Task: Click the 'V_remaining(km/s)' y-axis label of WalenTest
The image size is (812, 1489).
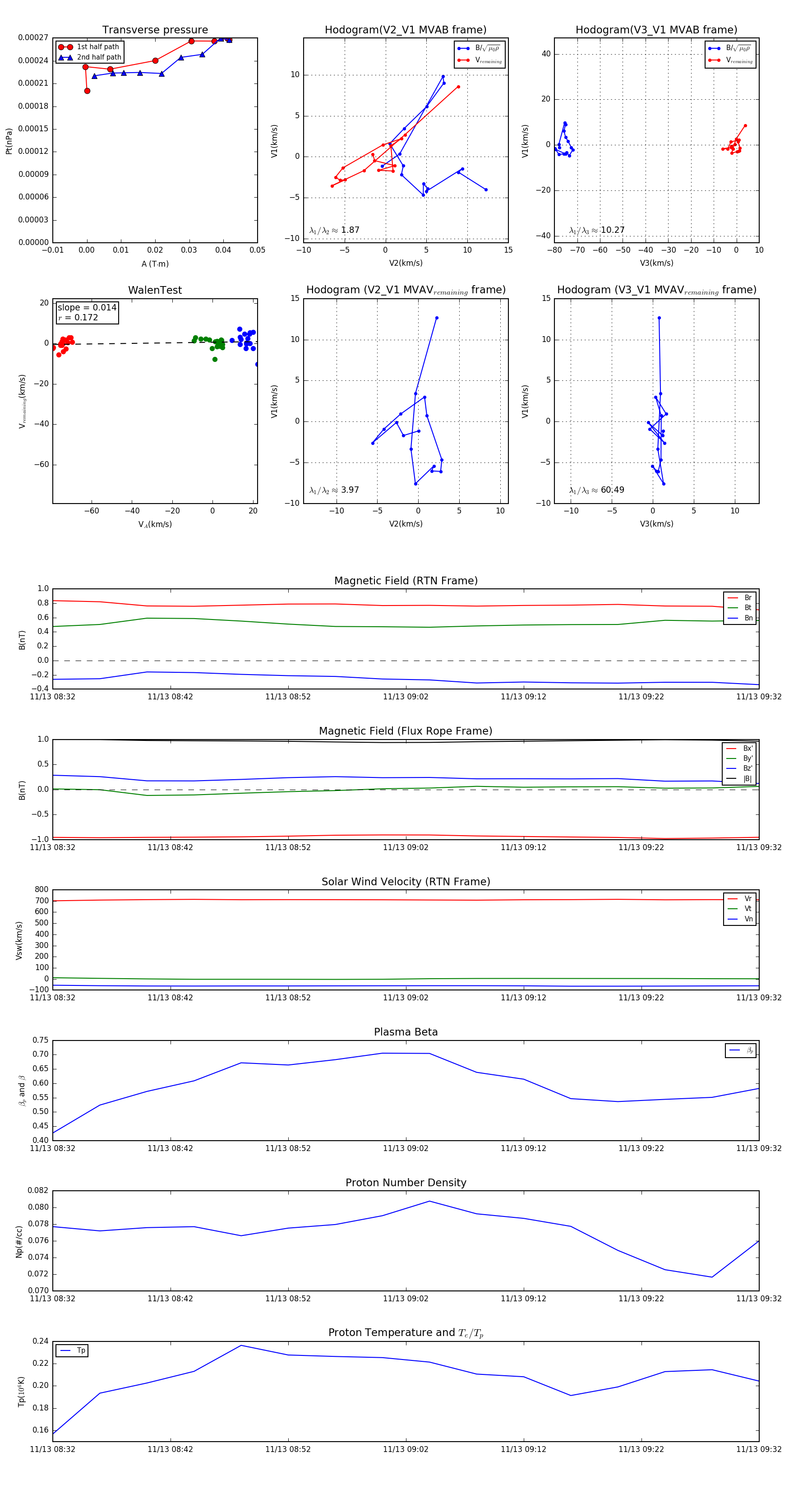Action: click(22, 401)
